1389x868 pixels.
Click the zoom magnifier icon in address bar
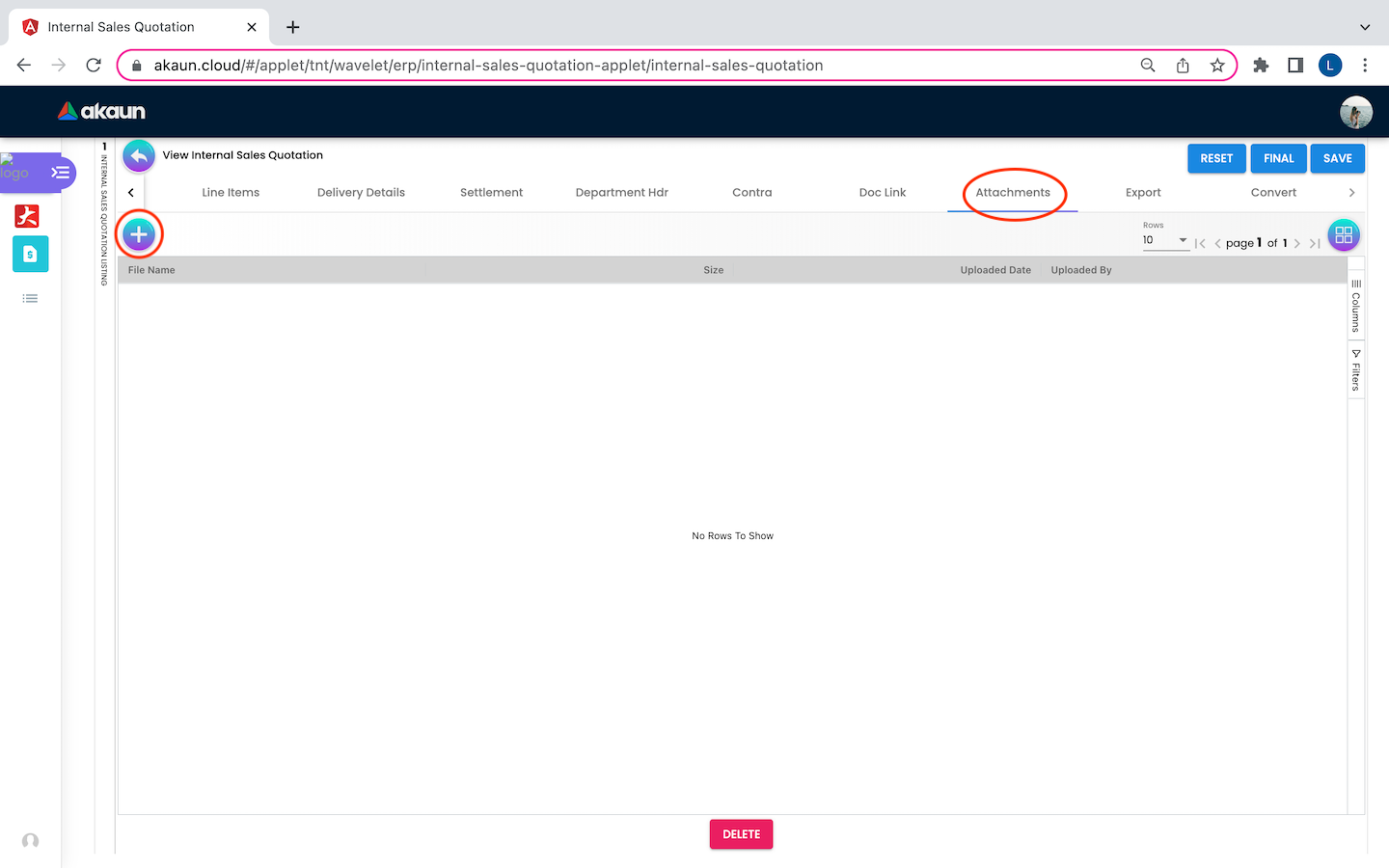[x=1148, y=66]
